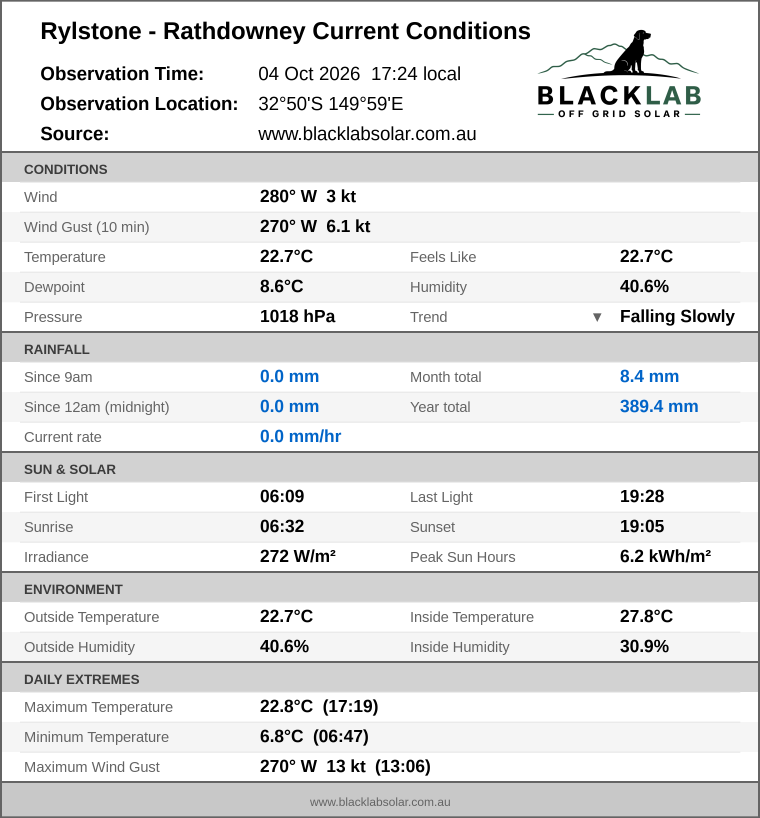The width and height of the screenshot is (760, 818).
Task: Select the Maximum Temperature value '22.8°C (17:19)'
Action: click(x=319, y=706)
